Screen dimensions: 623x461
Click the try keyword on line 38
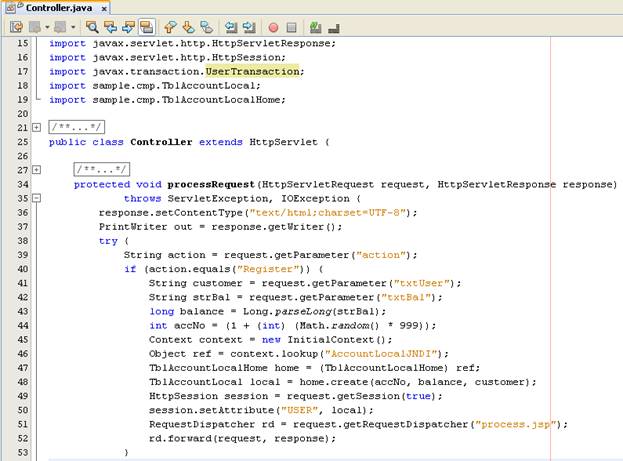click(108, 241)
